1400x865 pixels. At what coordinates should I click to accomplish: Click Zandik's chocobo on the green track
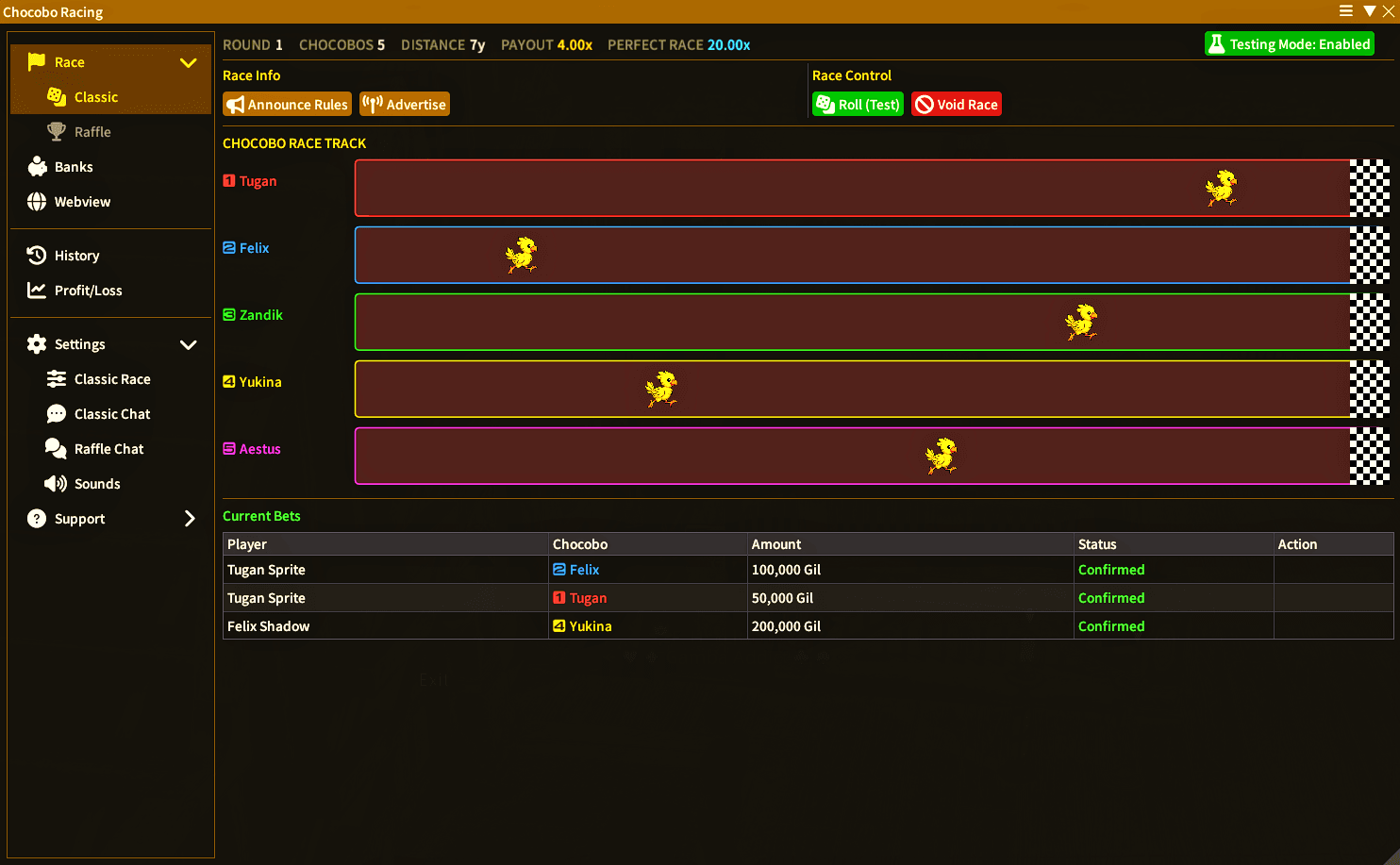point(1081,322)
